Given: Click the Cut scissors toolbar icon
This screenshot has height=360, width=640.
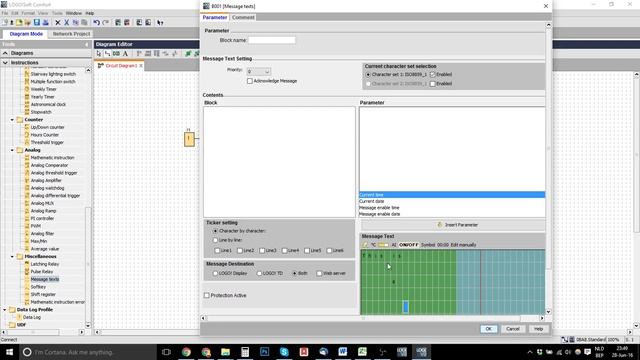Looking at the screenshot, I should click(x=67, y=22).
